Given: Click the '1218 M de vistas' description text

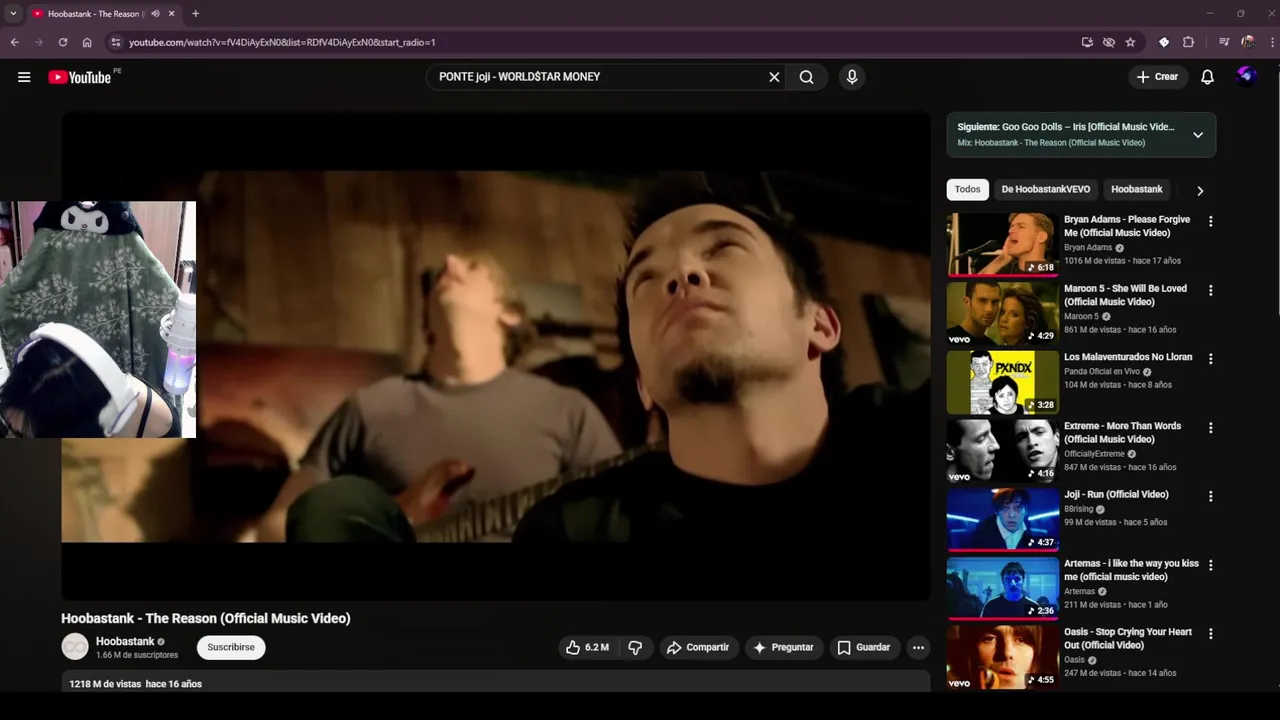Looking at the screenshot, I should tap(105, 684).
